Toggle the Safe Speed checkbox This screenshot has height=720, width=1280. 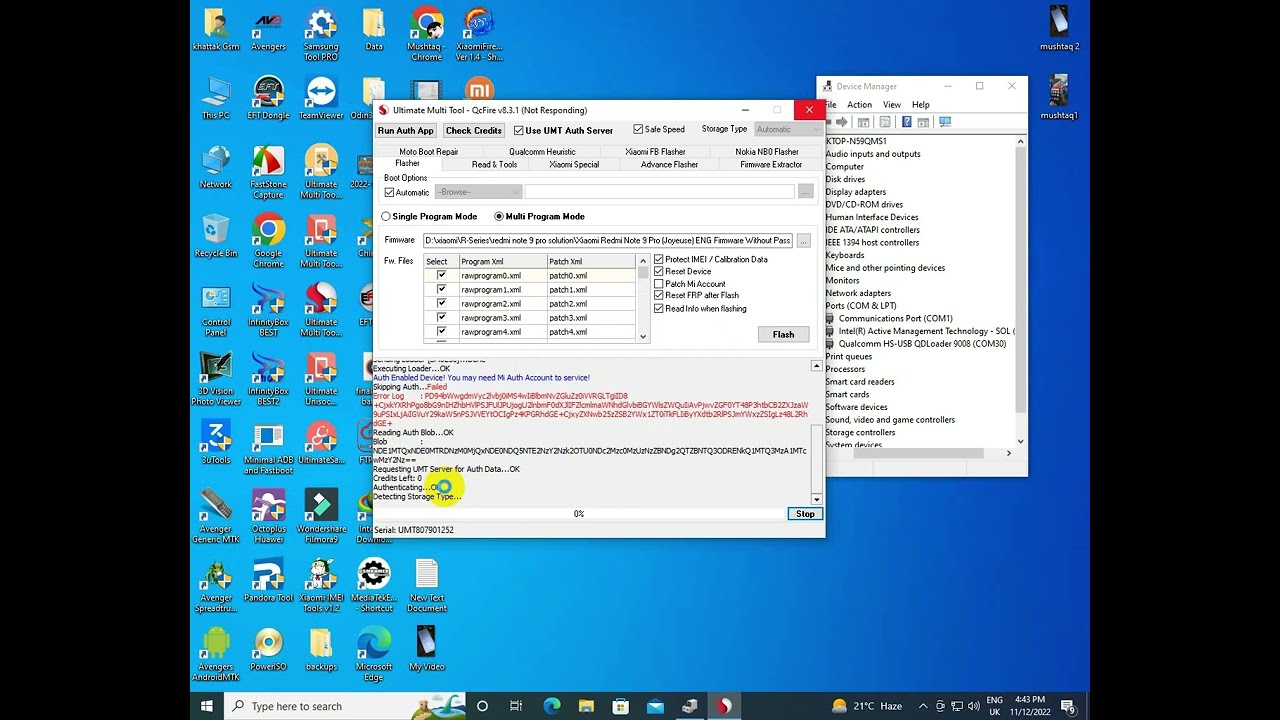tap(659, 129)
